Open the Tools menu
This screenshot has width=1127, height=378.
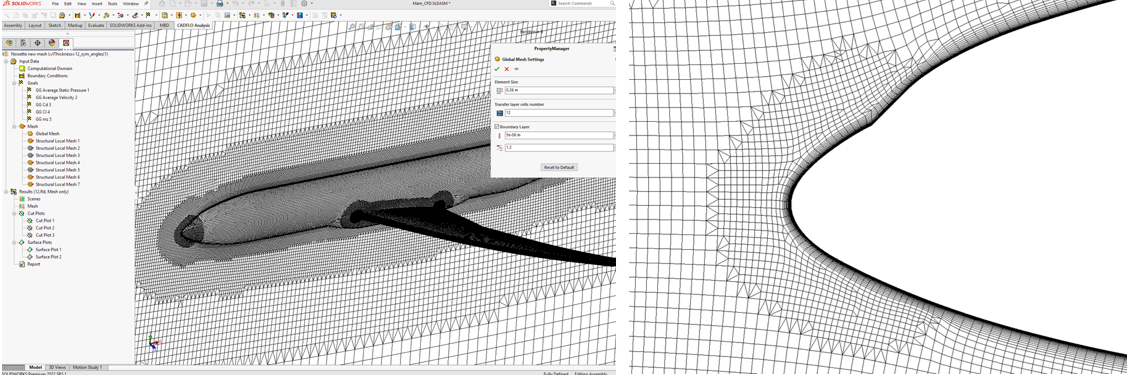[x=113, y=4]
